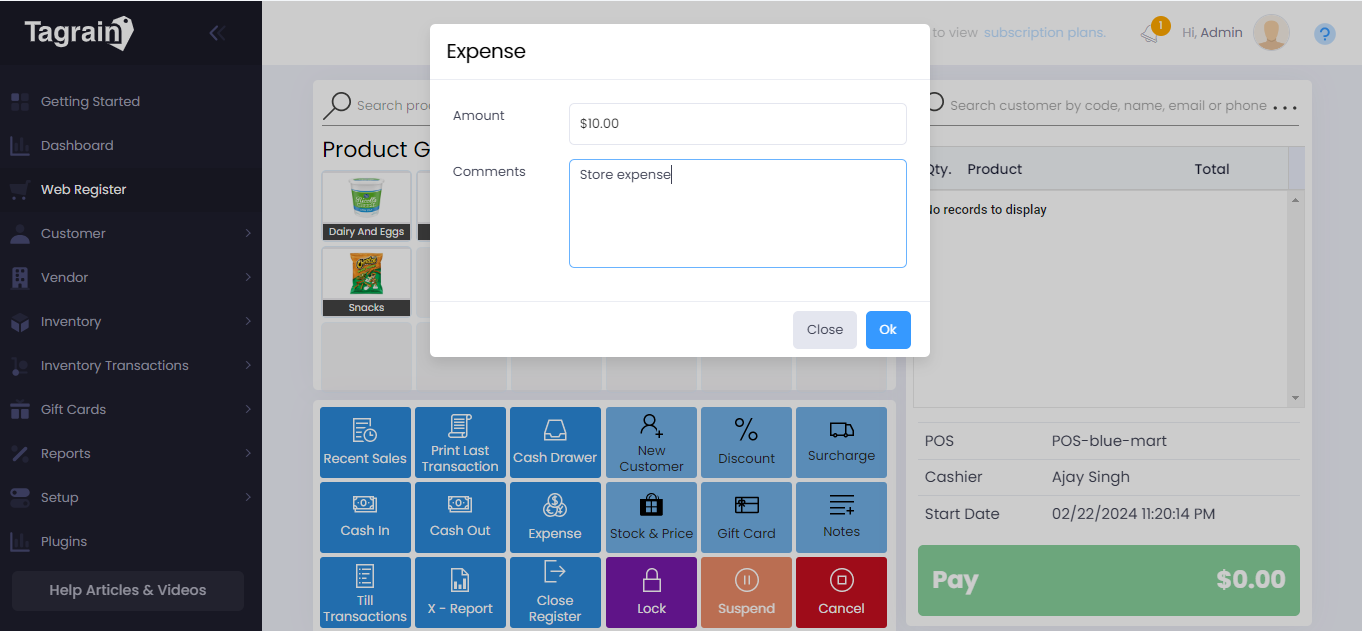Screen dimensions: 1362x631
Task: Expand the Customer sidebar menu
Action: coord(130,233)
